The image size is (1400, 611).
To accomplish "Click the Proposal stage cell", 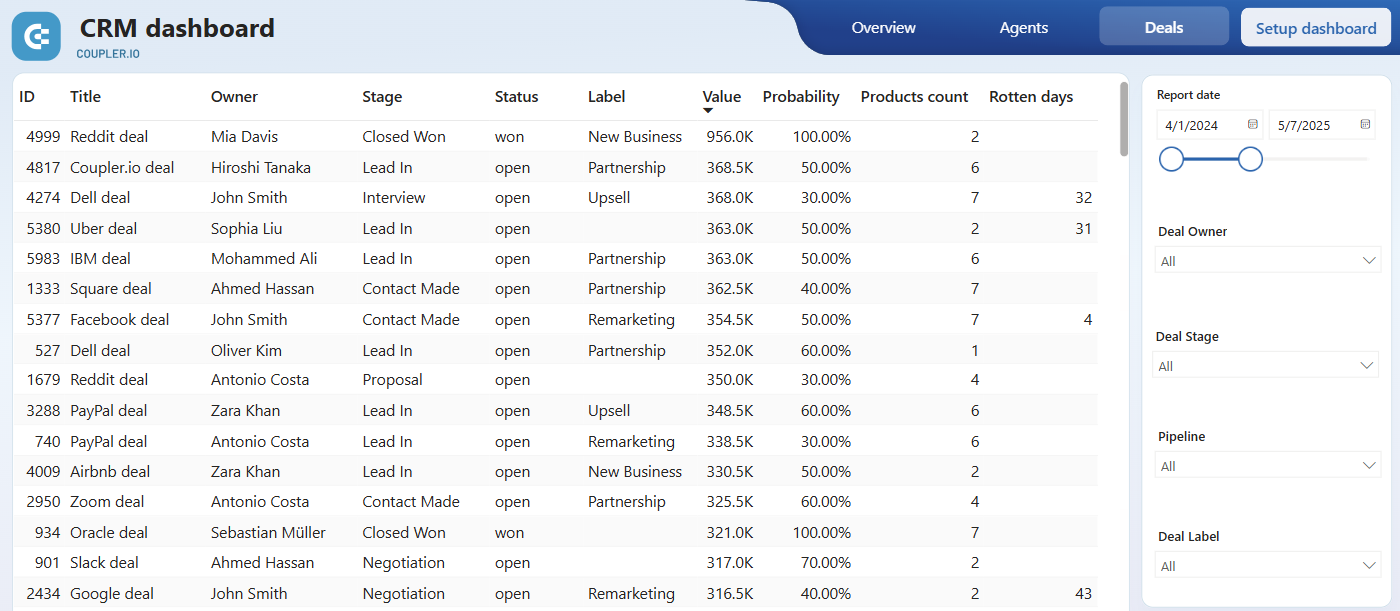I will point(392,379).
